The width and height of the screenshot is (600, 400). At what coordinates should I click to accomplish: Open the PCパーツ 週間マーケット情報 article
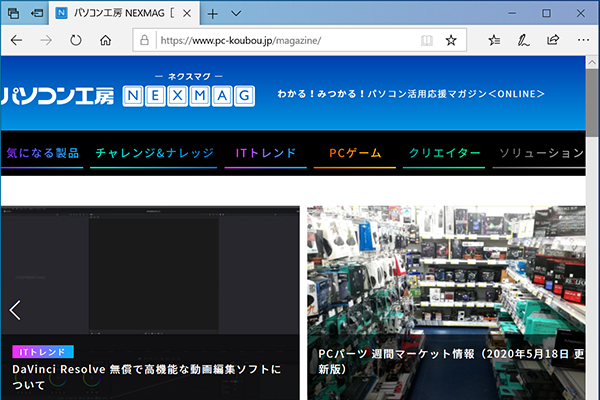444,361
